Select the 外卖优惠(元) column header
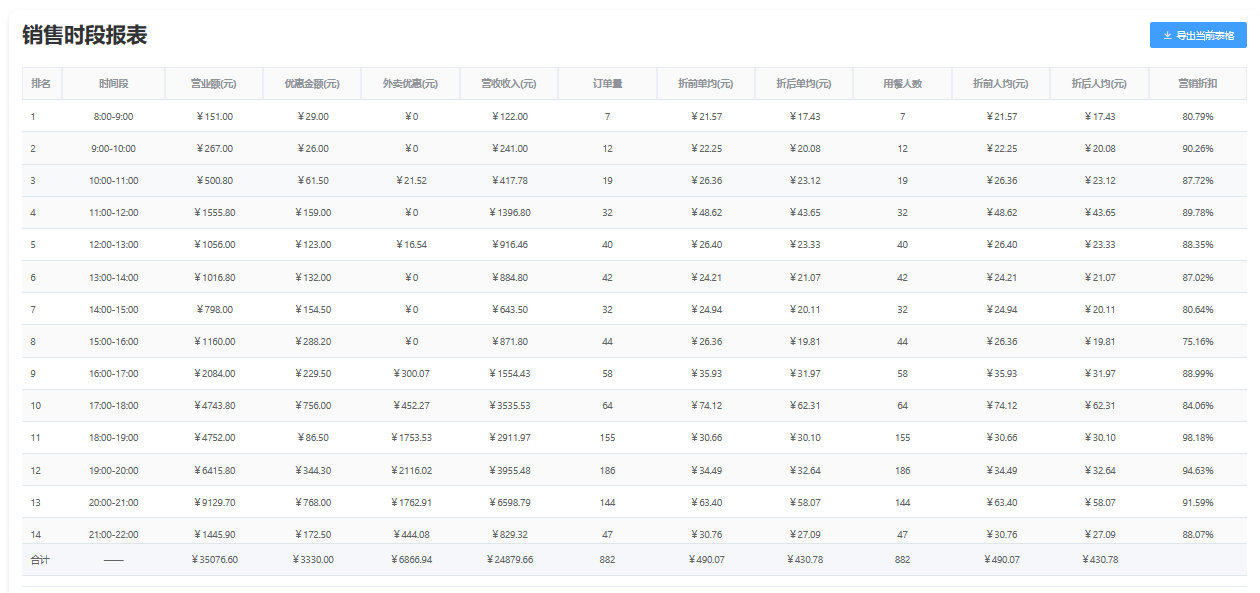 (410, 84)
